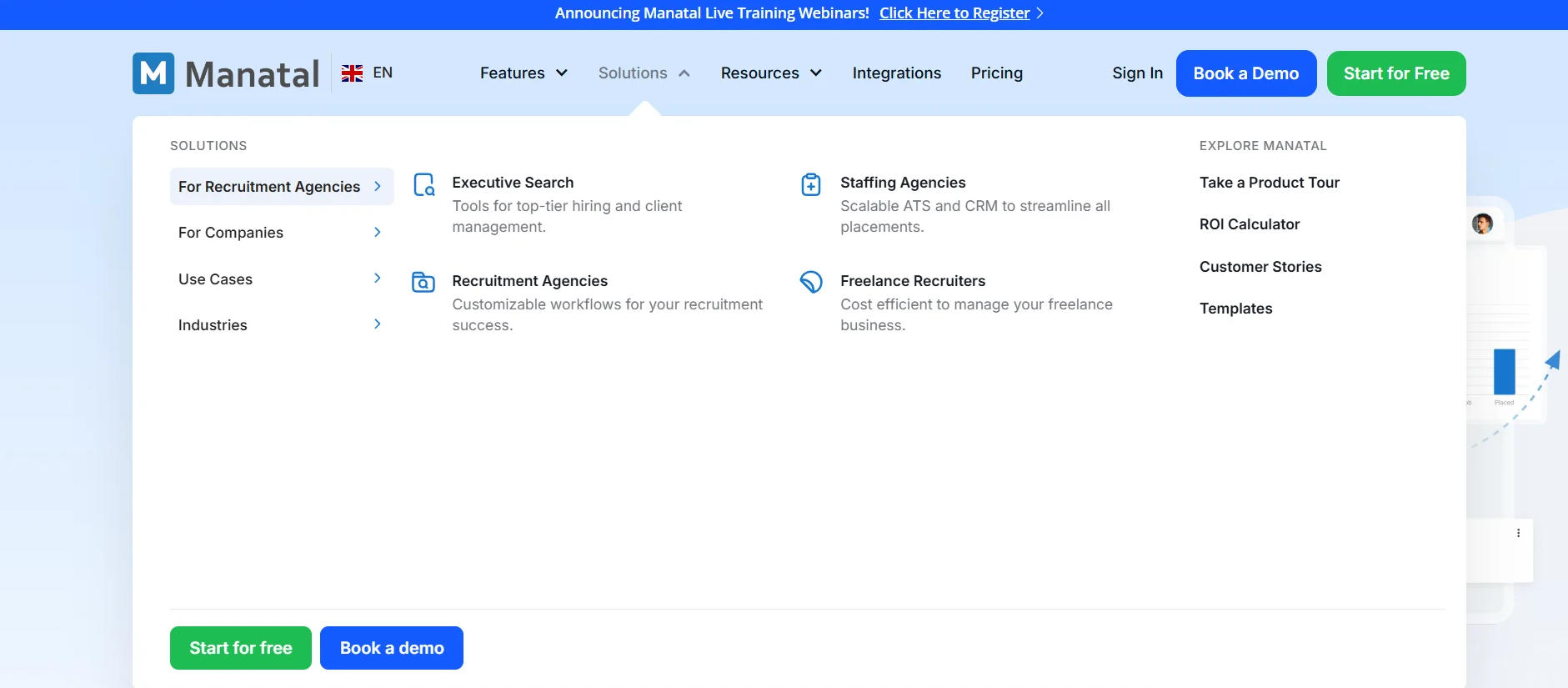Click arrow next to Click Here to Register
Image resolution: width=1568 pixels, height=688 pixels.
(1039, 13)
